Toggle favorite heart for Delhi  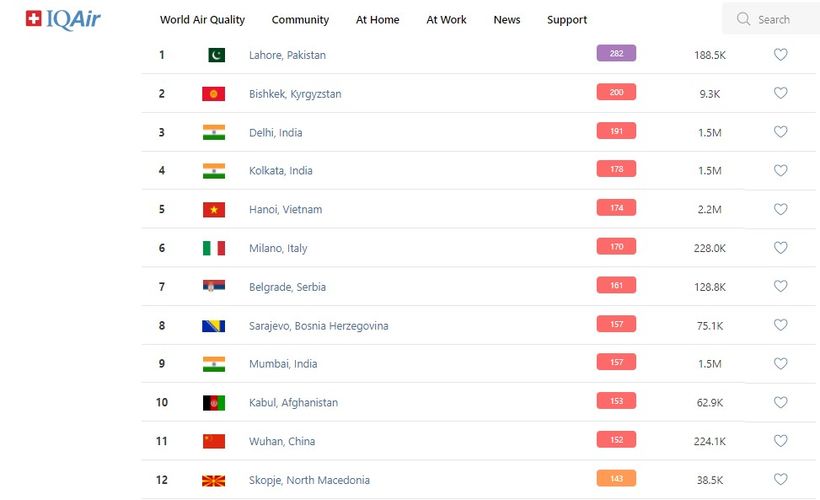point(781,132)
